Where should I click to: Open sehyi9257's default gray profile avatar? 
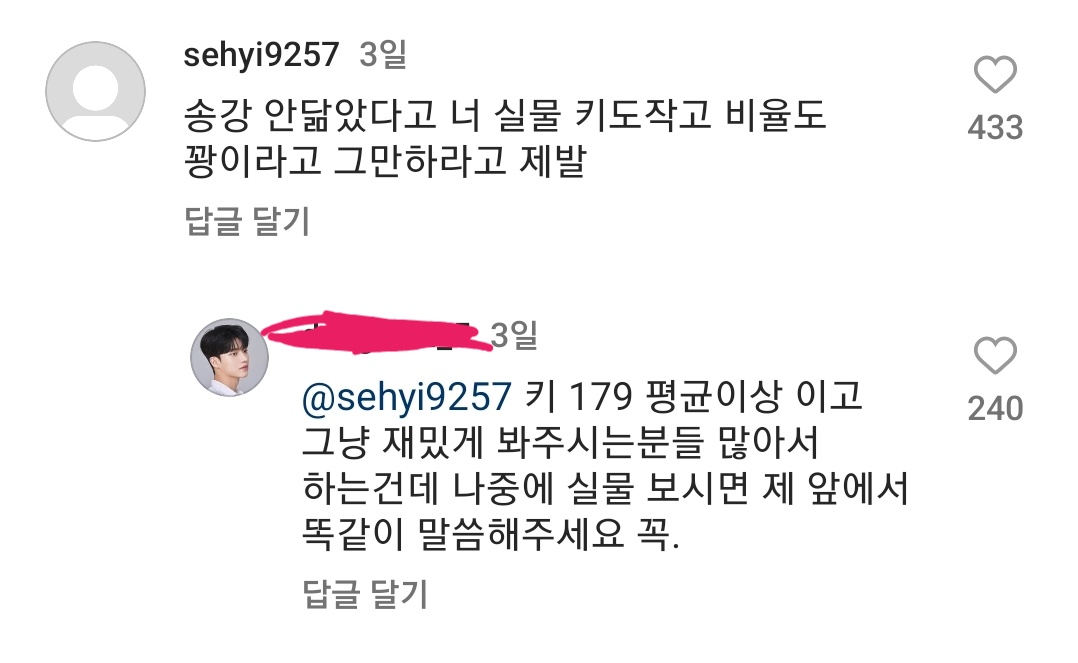(96, 91)
